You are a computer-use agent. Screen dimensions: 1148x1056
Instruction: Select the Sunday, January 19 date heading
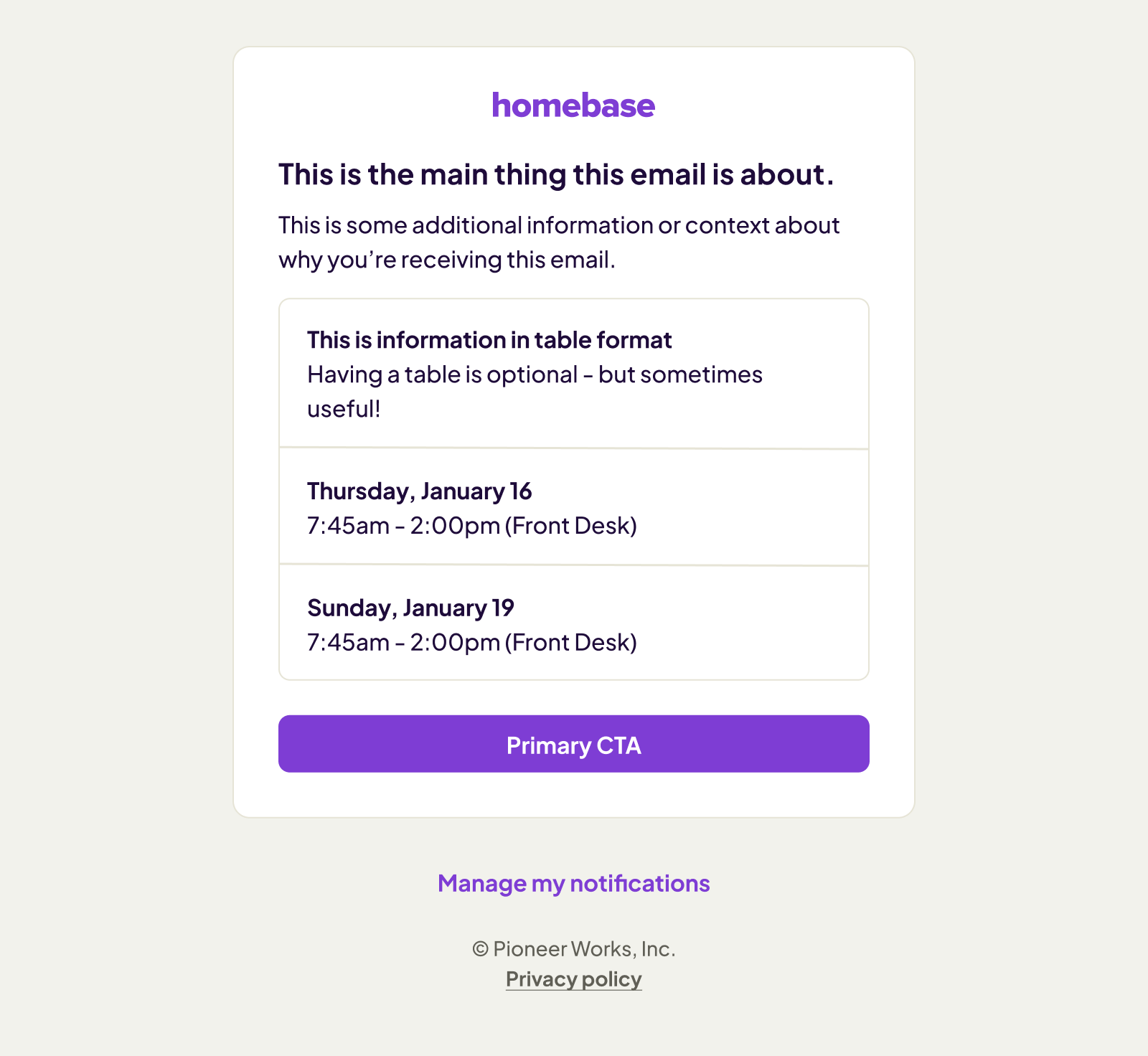410,608
